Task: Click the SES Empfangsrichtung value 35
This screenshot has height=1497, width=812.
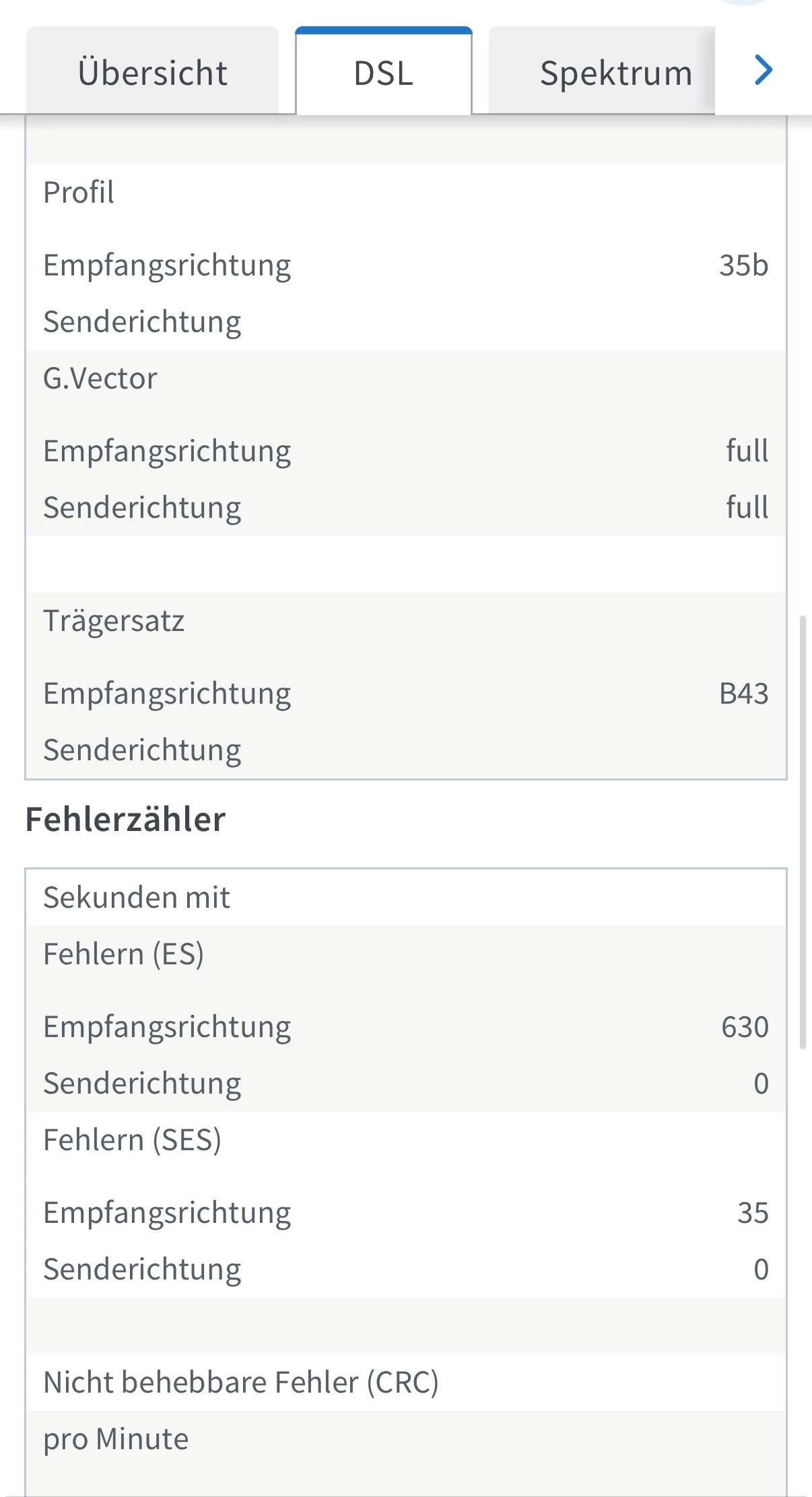Action: 753,1213
